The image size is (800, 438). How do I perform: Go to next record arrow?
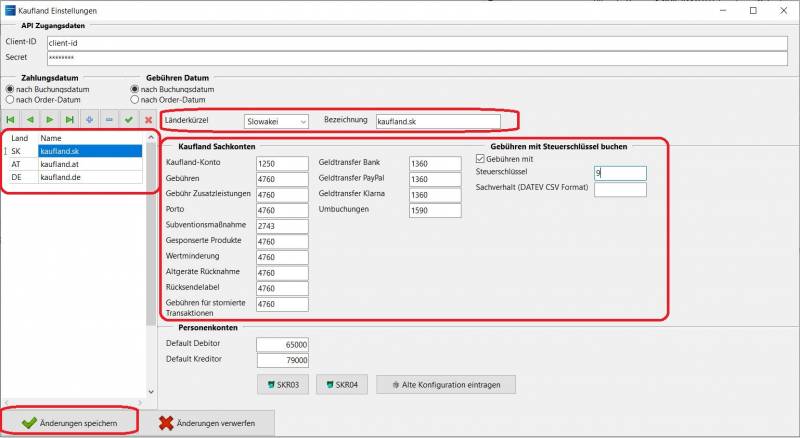coord(50,120)
